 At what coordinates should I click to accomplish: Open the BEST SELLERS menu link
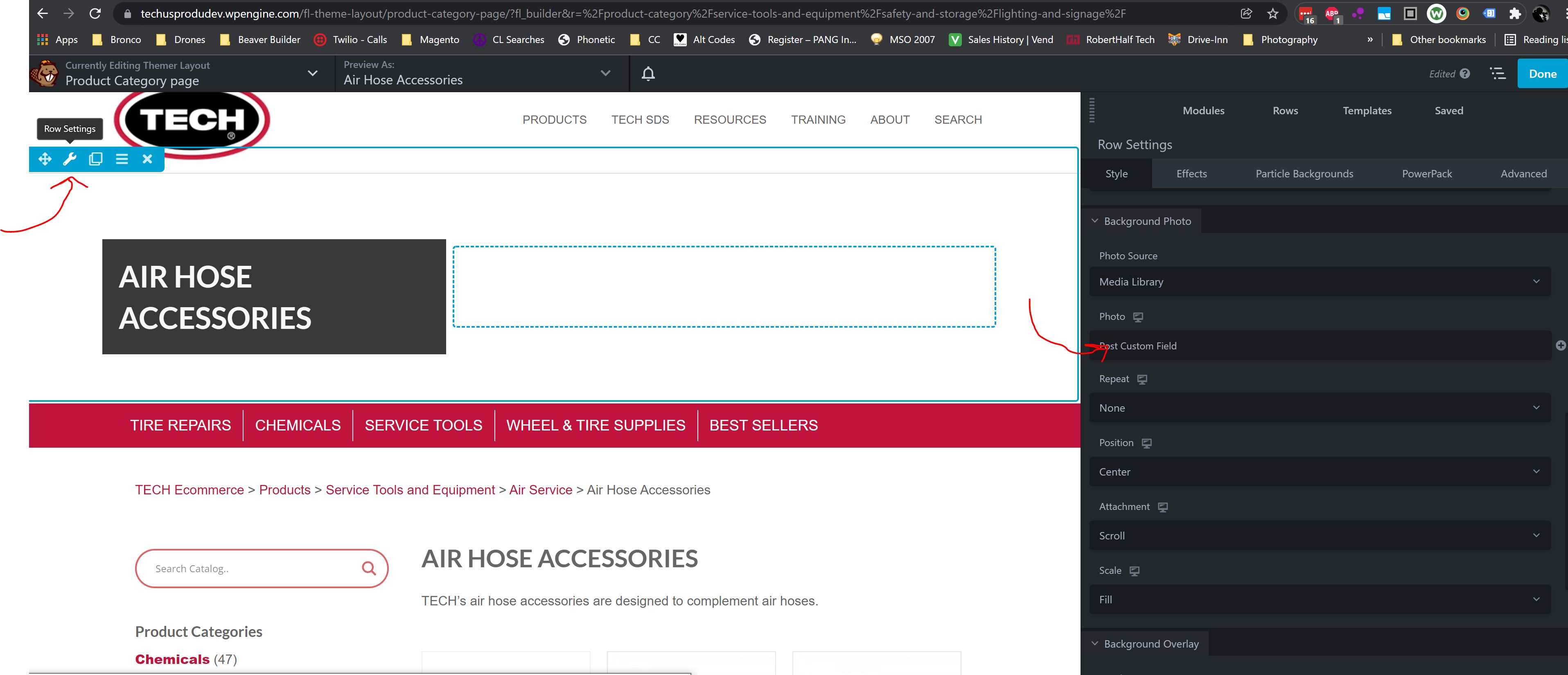tap(763, 425)
